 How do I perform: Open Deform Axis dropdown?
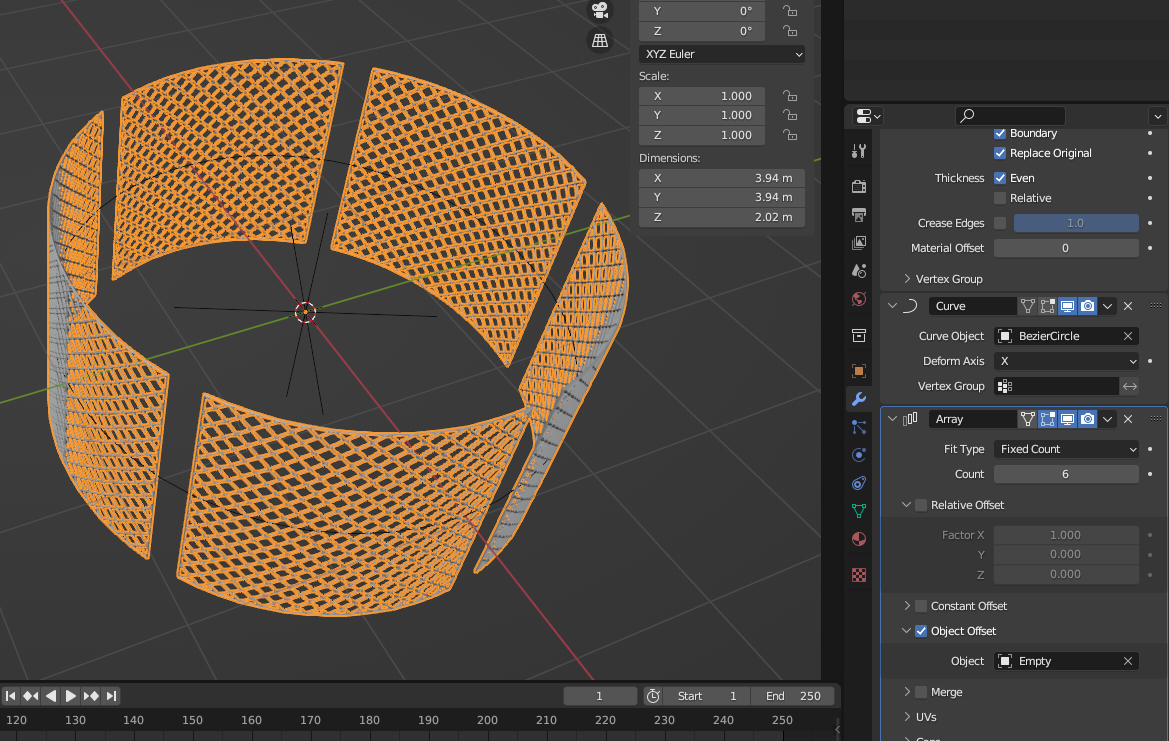click(1066, 361)
